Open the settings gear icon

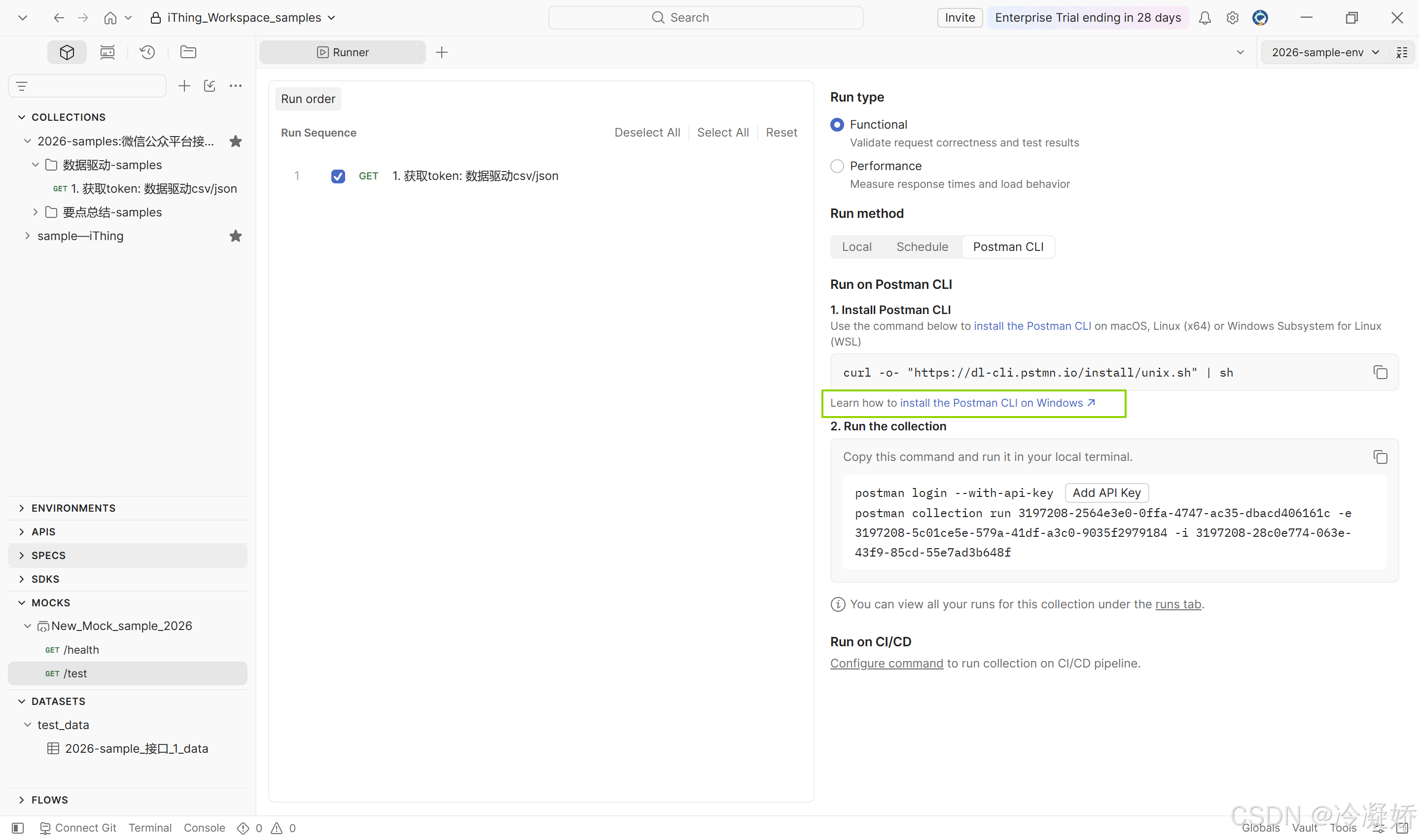click(x=1232, y=18)
